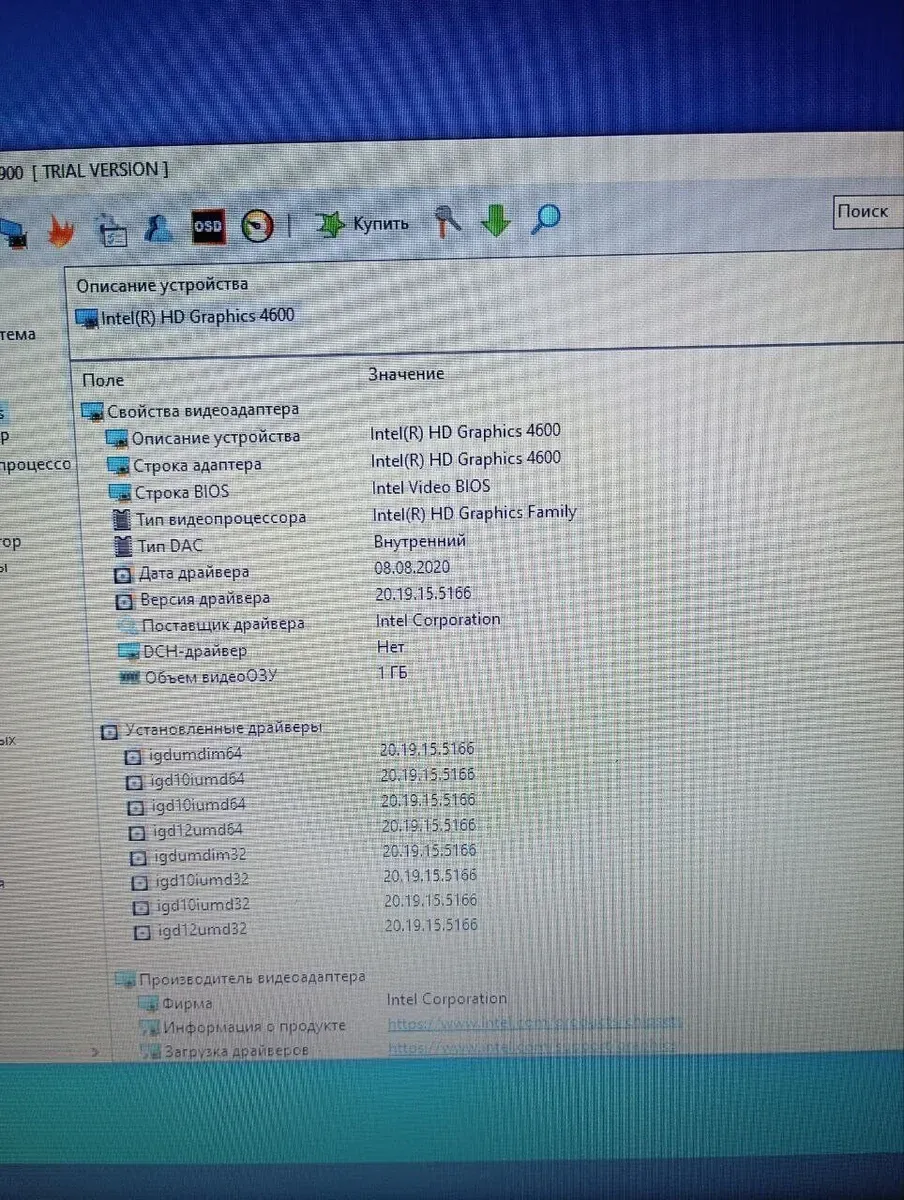Click the Значение column header
Screen dimensions: 904x1200
406,374
